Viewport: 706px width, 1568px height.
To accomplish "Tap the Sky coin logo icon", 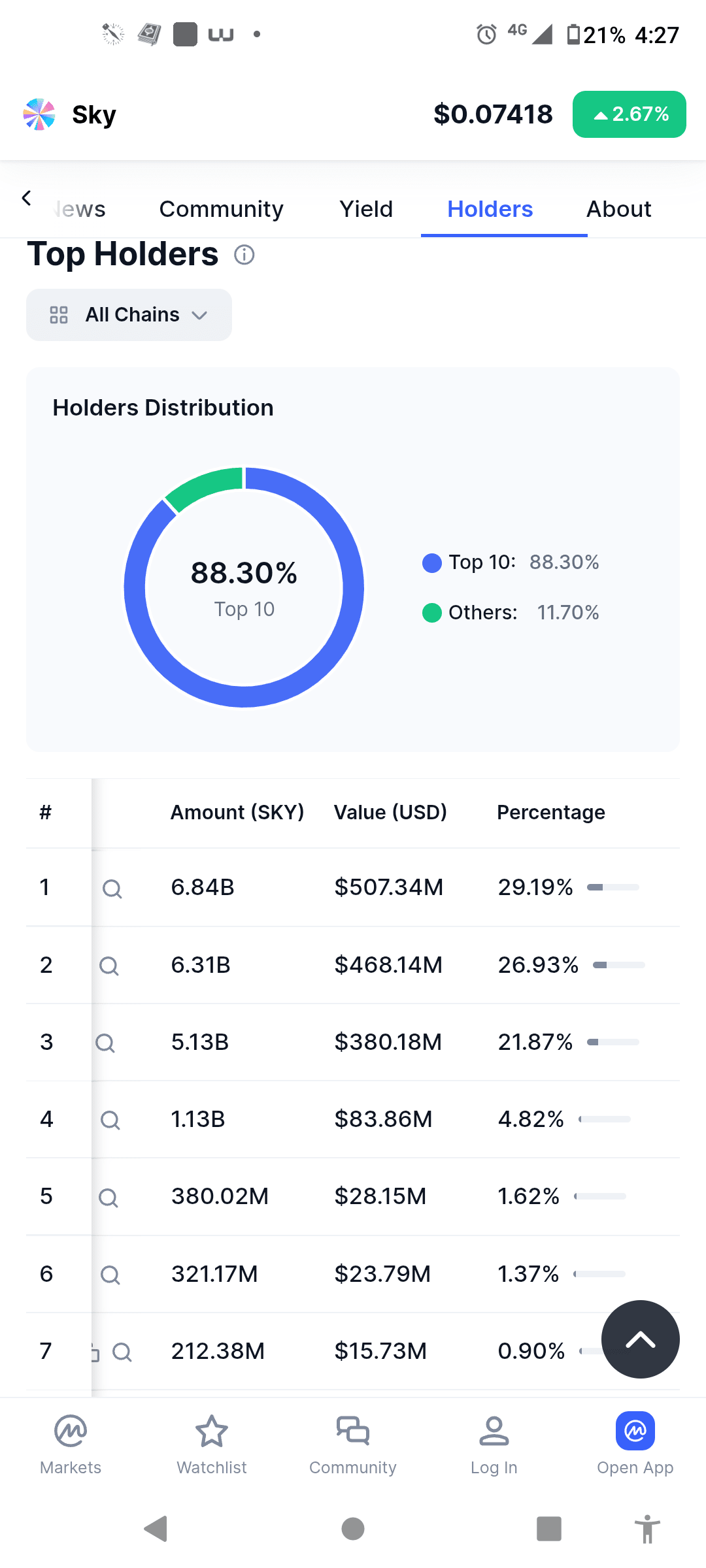I will tap(39, 114).
